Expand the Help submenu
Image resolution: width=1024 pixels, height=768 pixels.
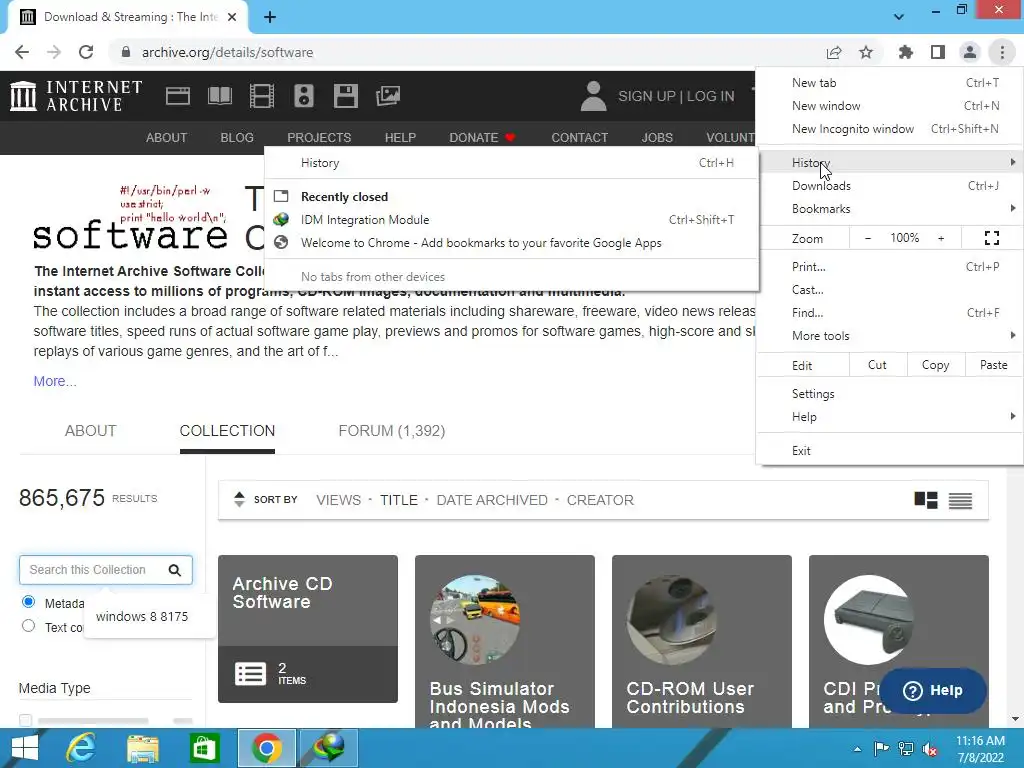[889, 417]
